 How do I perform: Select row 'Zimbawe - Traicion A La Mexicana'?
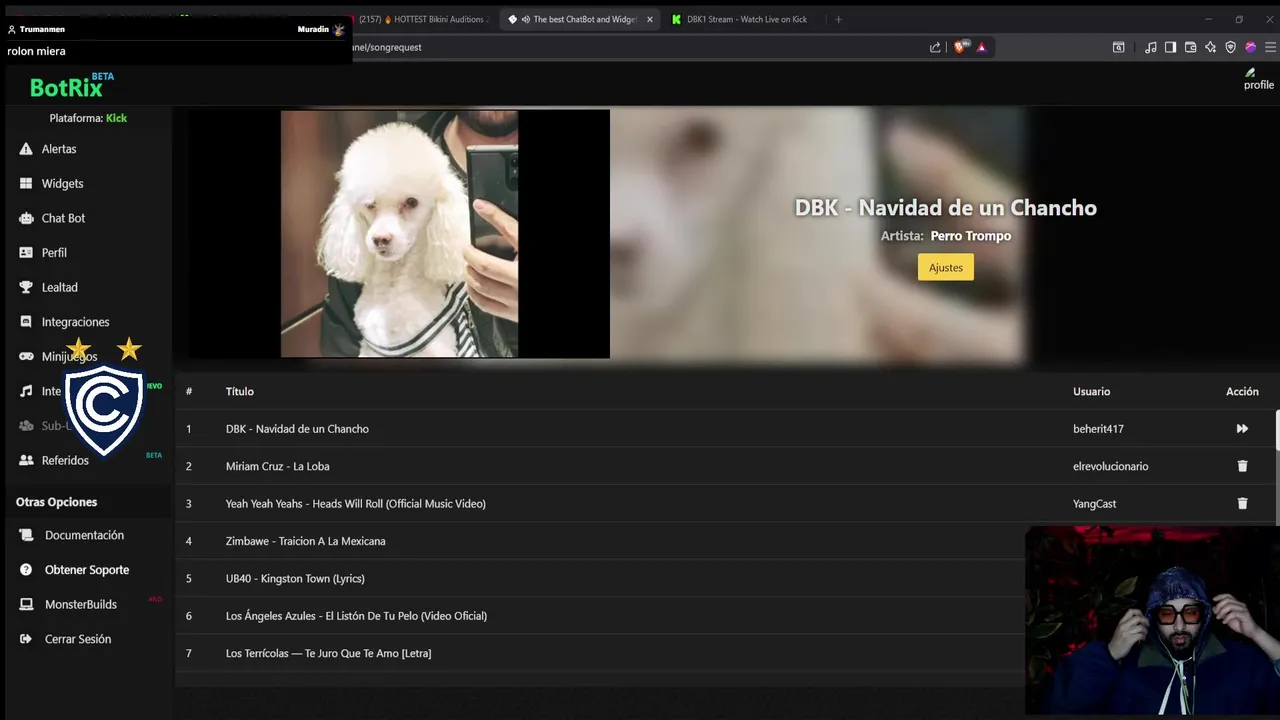tap(600, 541)
